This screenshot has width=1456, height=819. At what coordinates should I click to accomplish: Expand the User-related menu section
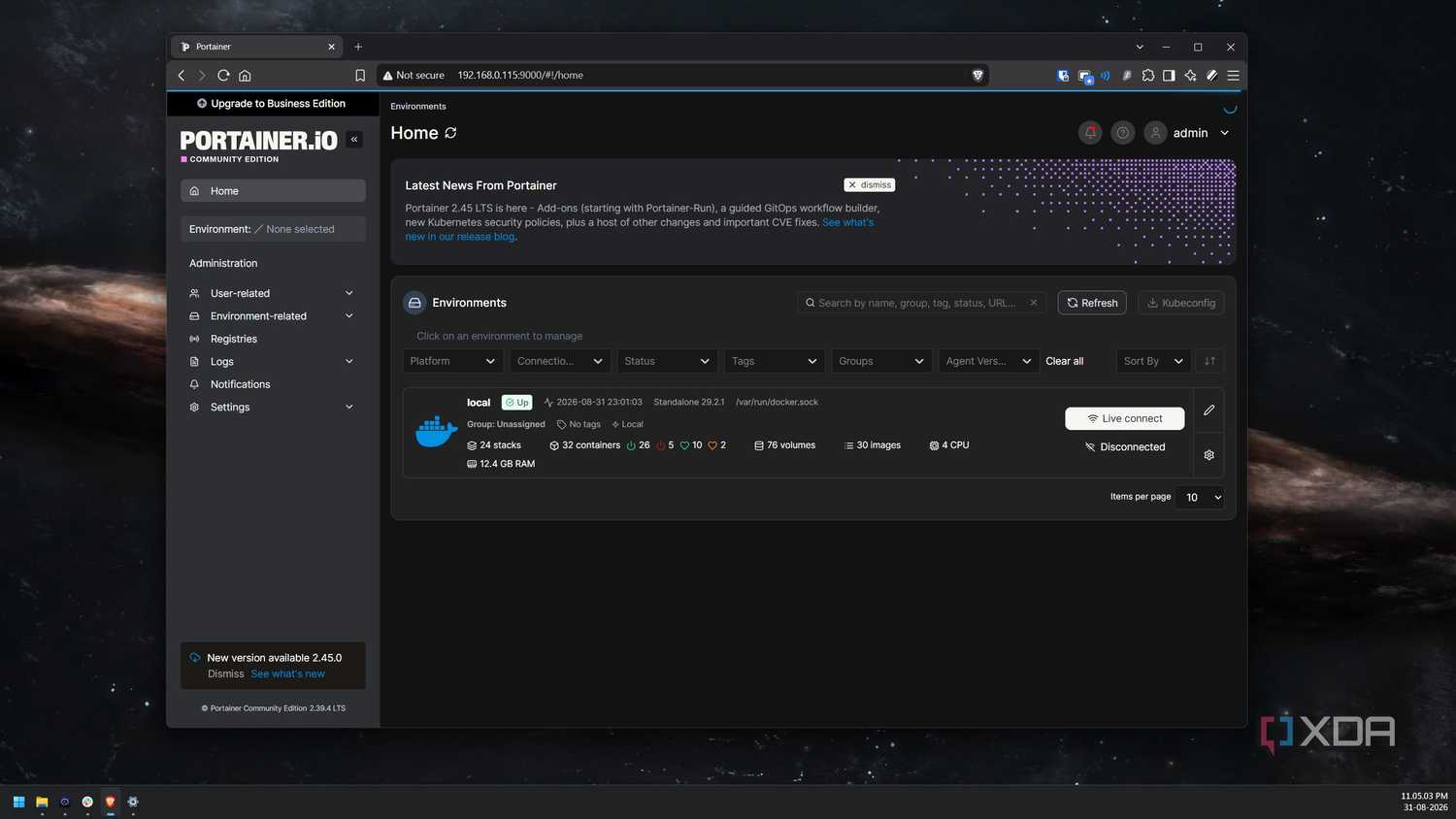(273, 293)
